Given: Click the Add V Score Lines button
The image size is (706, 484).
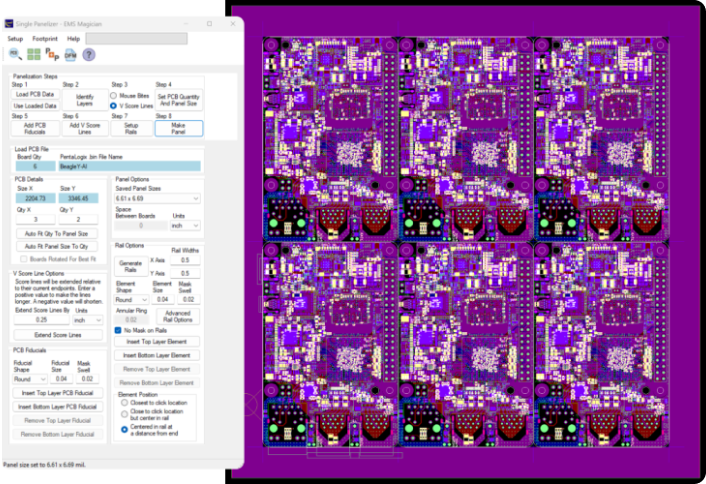Looking at the screenshot, I should [85, 128].
